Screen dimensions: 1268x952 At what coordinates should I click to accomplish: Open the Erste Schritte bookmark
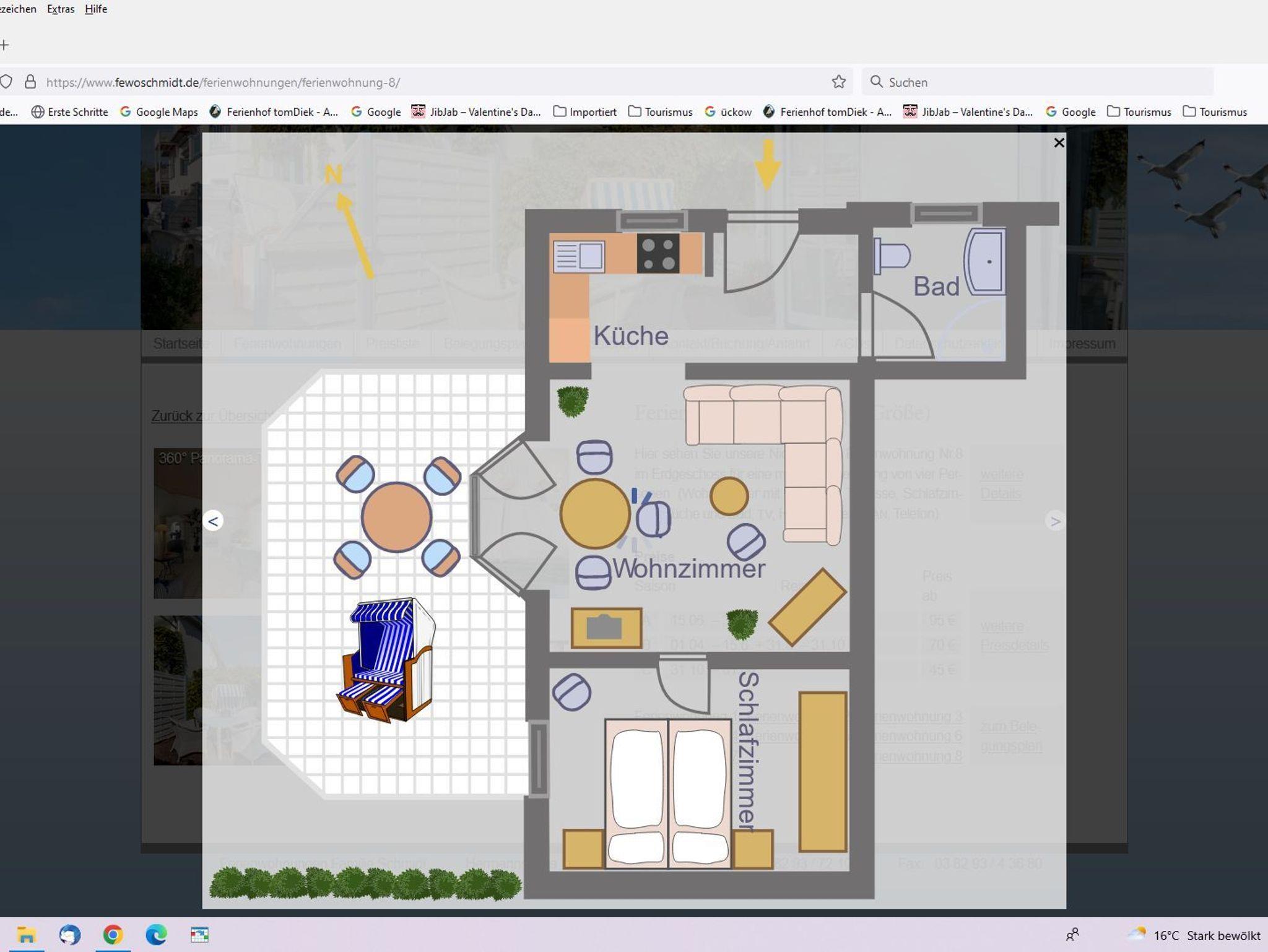click(70, 112)
